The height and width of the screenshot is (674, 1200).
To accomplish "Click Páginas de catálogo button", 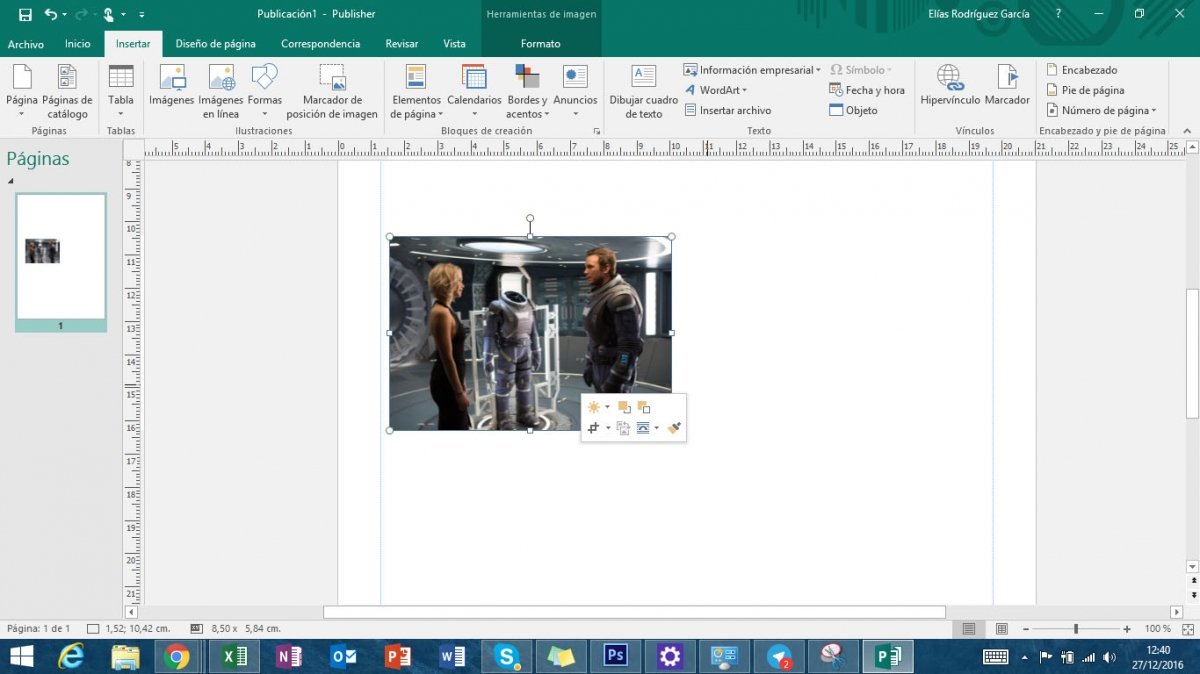I will tap(67, 91).
